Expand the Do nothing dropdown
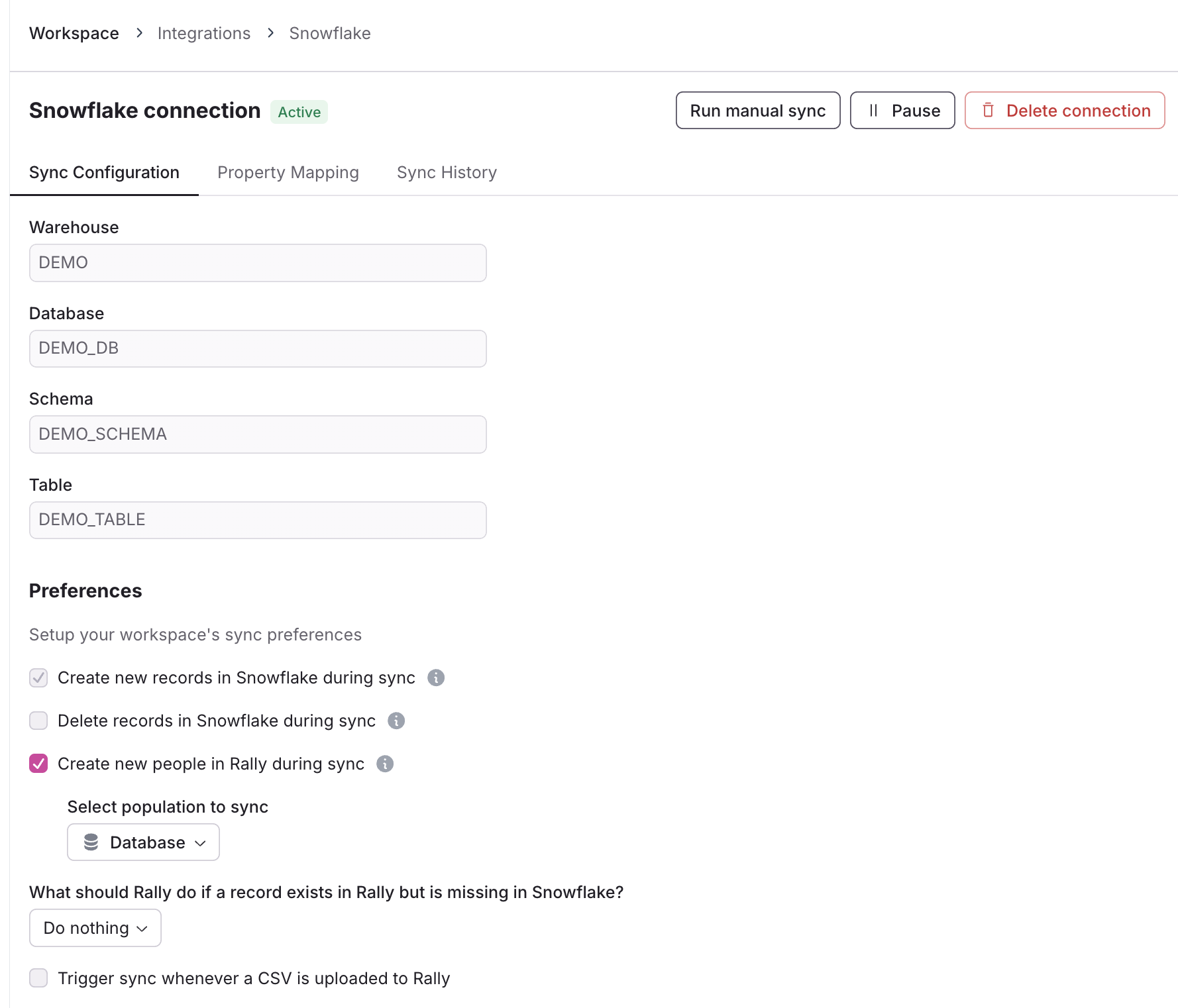This screenshot has width=1178, height=1008. [95, 928]
